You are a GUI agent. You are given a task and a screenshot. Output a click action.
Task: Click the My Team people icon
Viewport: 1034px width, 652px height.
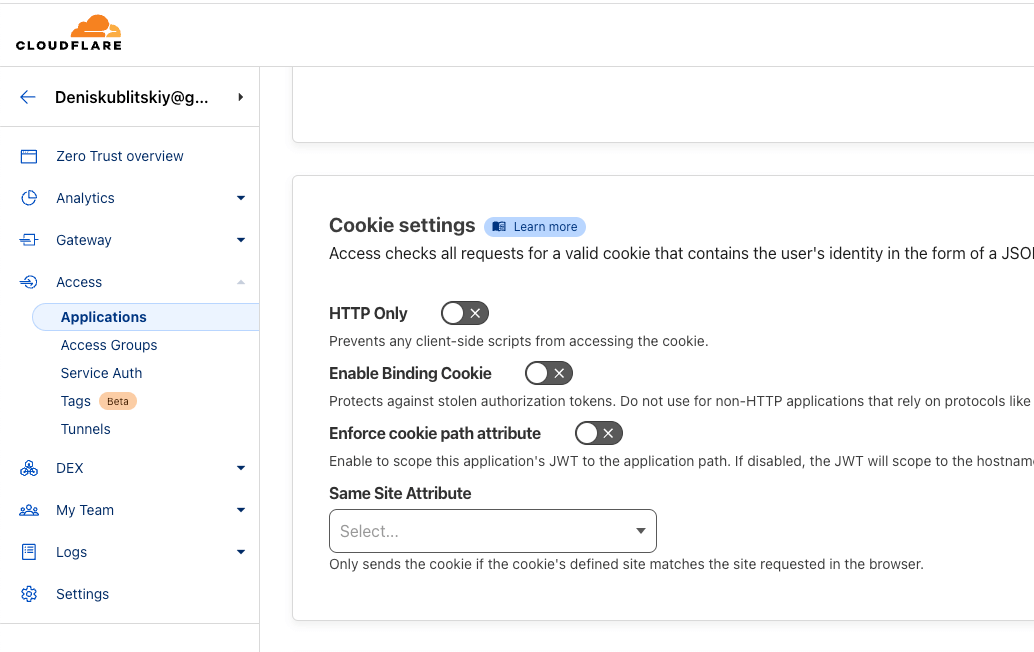29,510
